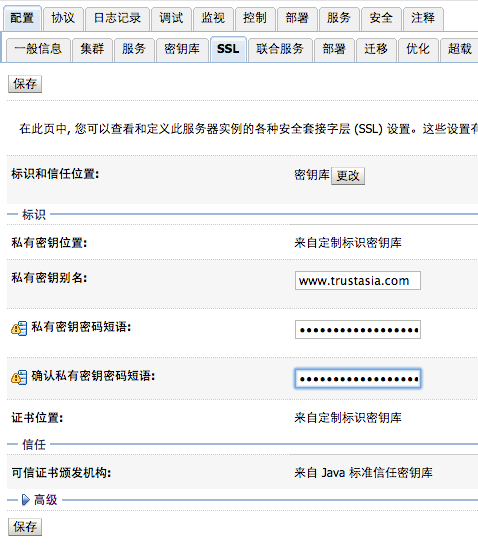Open the 一般信息 sub-tab
This screenshot has width=478, height=555.
coord(38,50)
